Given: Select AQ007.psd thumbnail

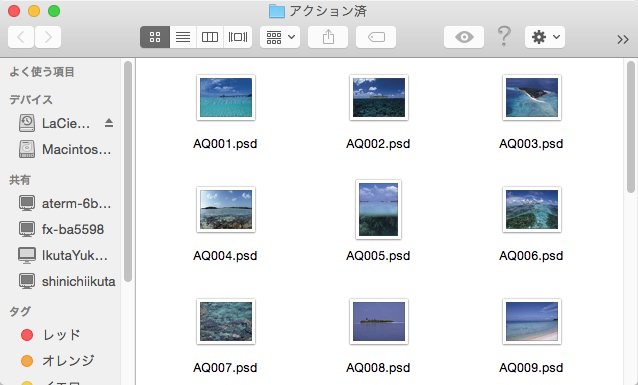Looking at the screenshot, I should pyautogui.click(x=226, y=322).
